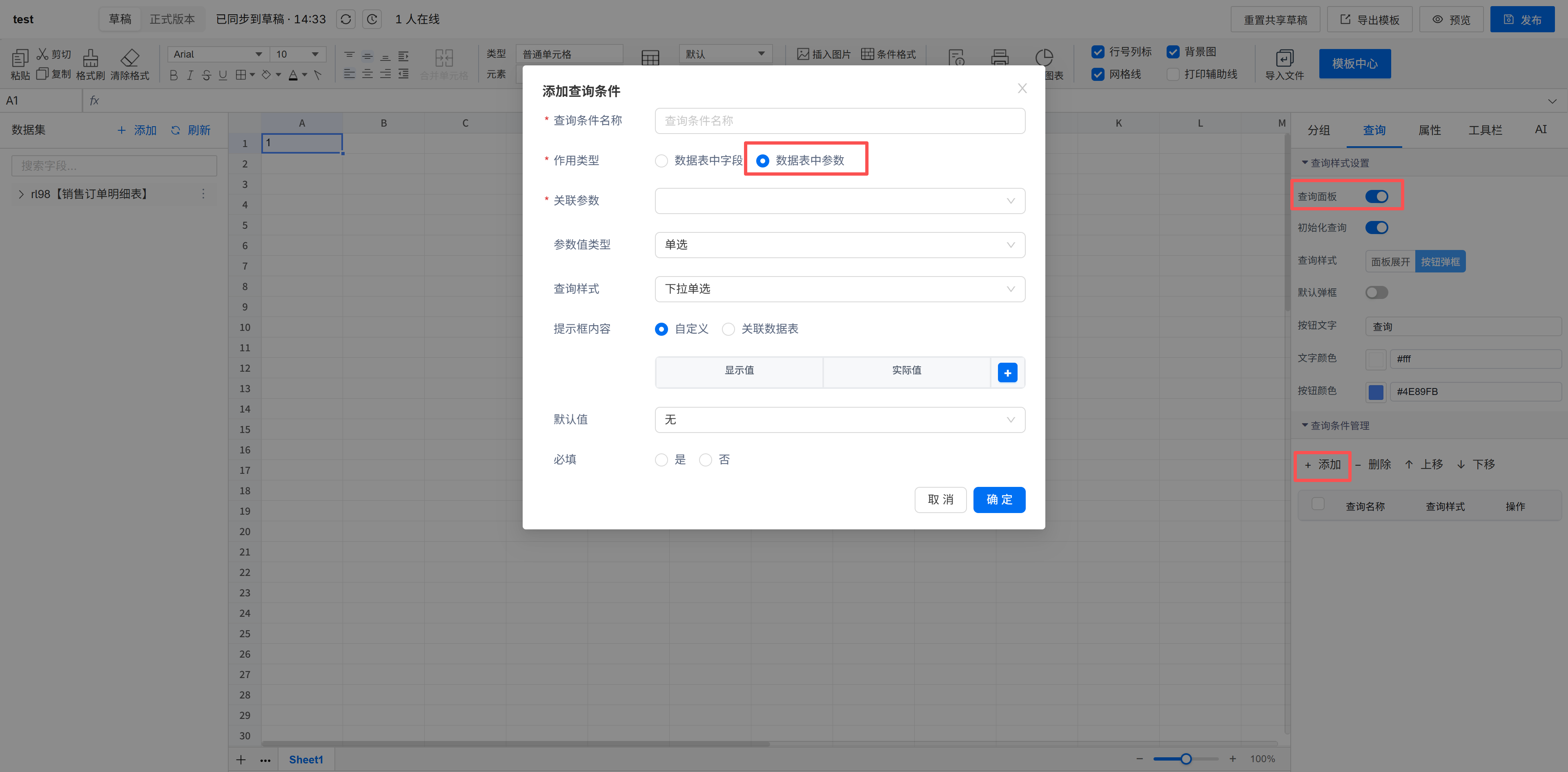Toggle strikethrough formatting
The height and width of the screenshot is (772, 1568).
point(206,75)
